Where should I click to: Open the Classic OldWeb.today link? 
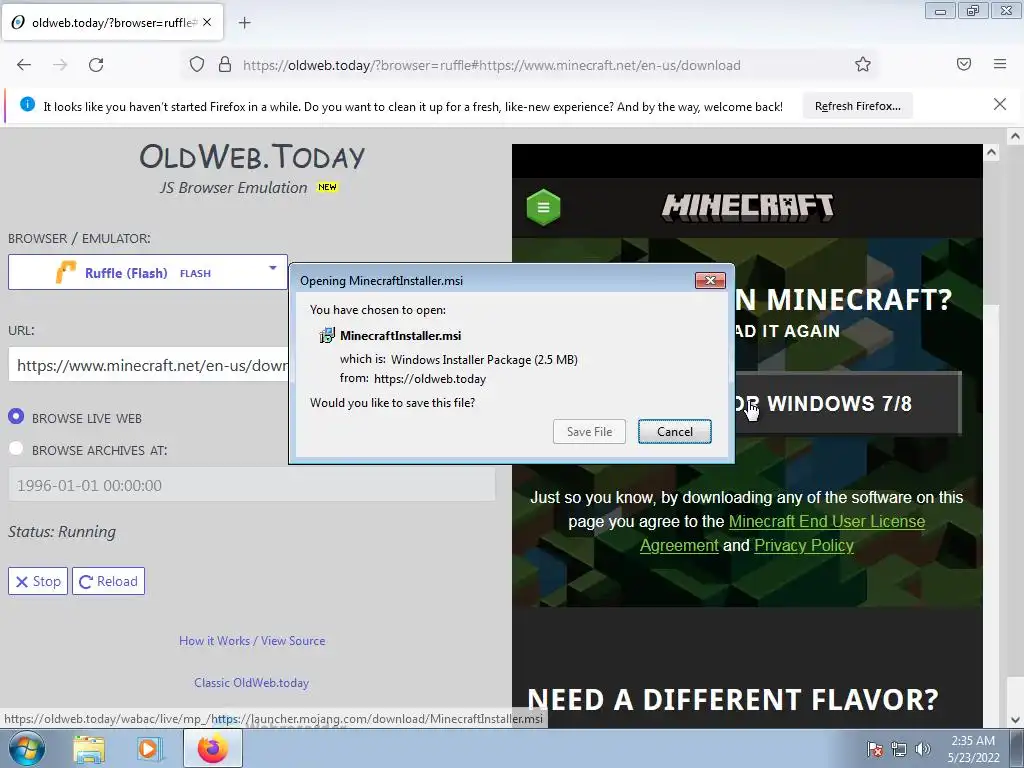pos(251,682)
